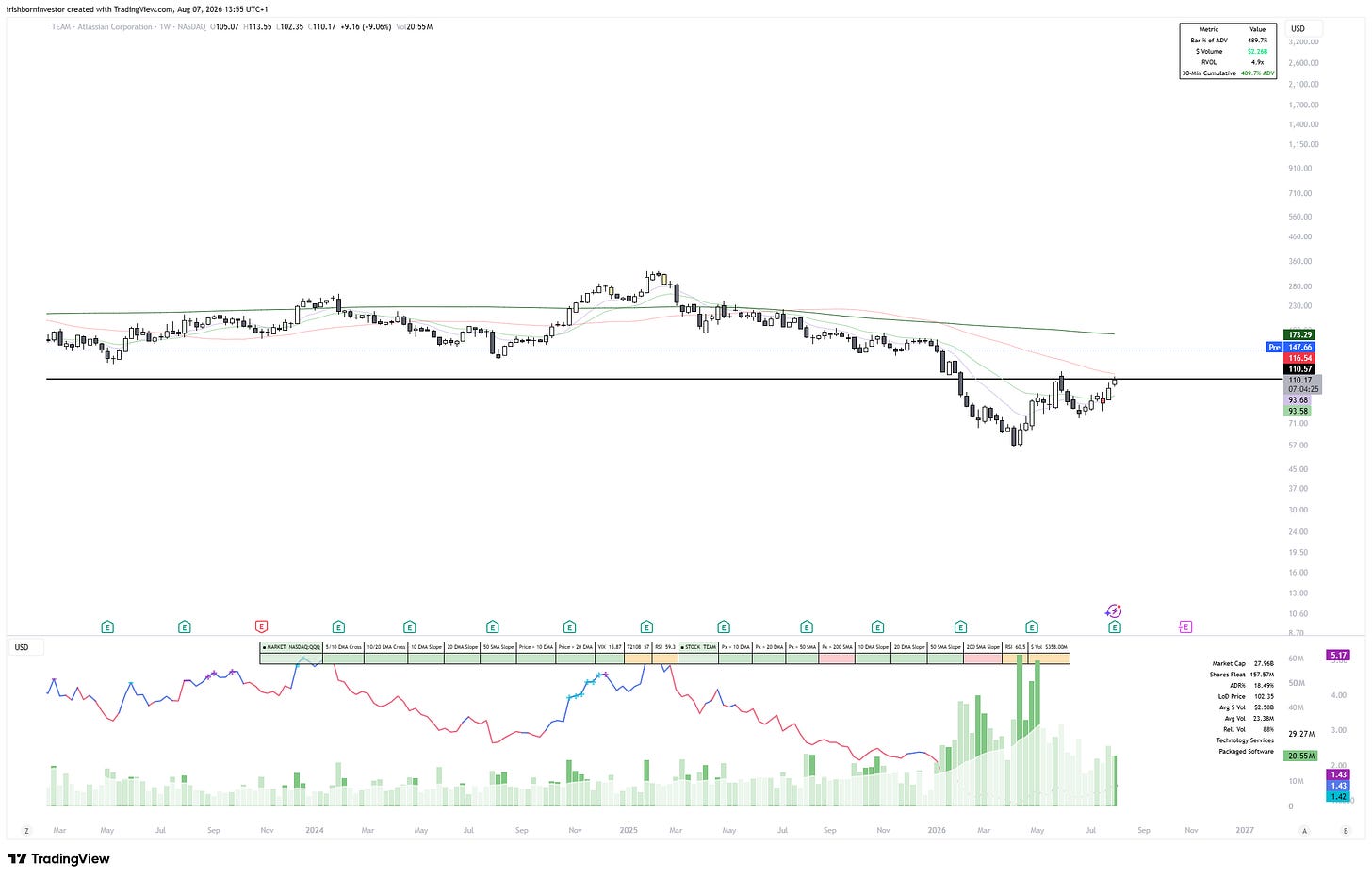Click the ADR% 18.49% stat
Image resolution: width=1372 pixels, height=878 pixels.
1251,686
